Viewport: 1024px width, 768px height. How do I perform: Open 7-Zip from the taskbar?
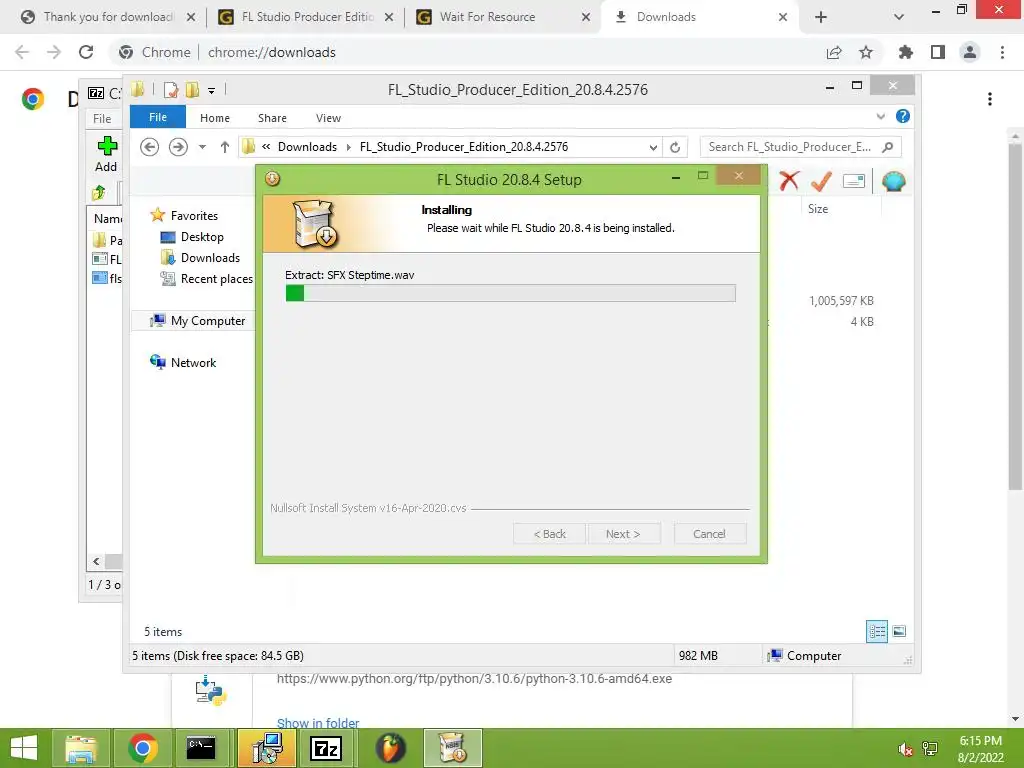325,748
